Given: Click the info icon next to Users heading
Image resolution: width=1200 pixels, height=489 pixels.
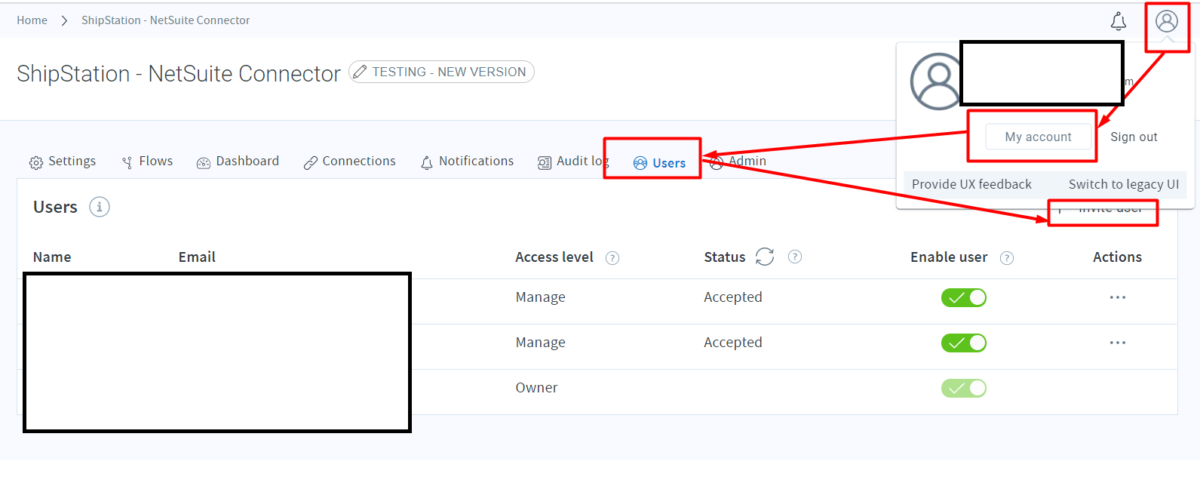Looking at the screenshot, I should pyautogui.click(x=99, y=207).
